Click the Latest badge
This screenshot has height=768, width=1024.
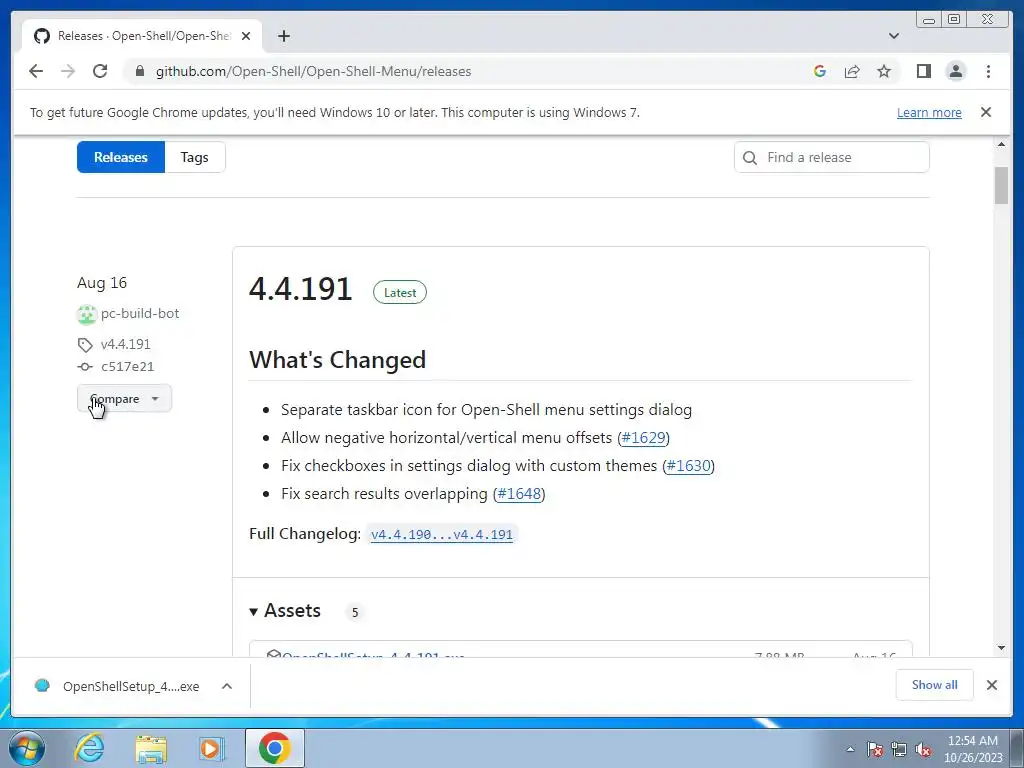400,293
